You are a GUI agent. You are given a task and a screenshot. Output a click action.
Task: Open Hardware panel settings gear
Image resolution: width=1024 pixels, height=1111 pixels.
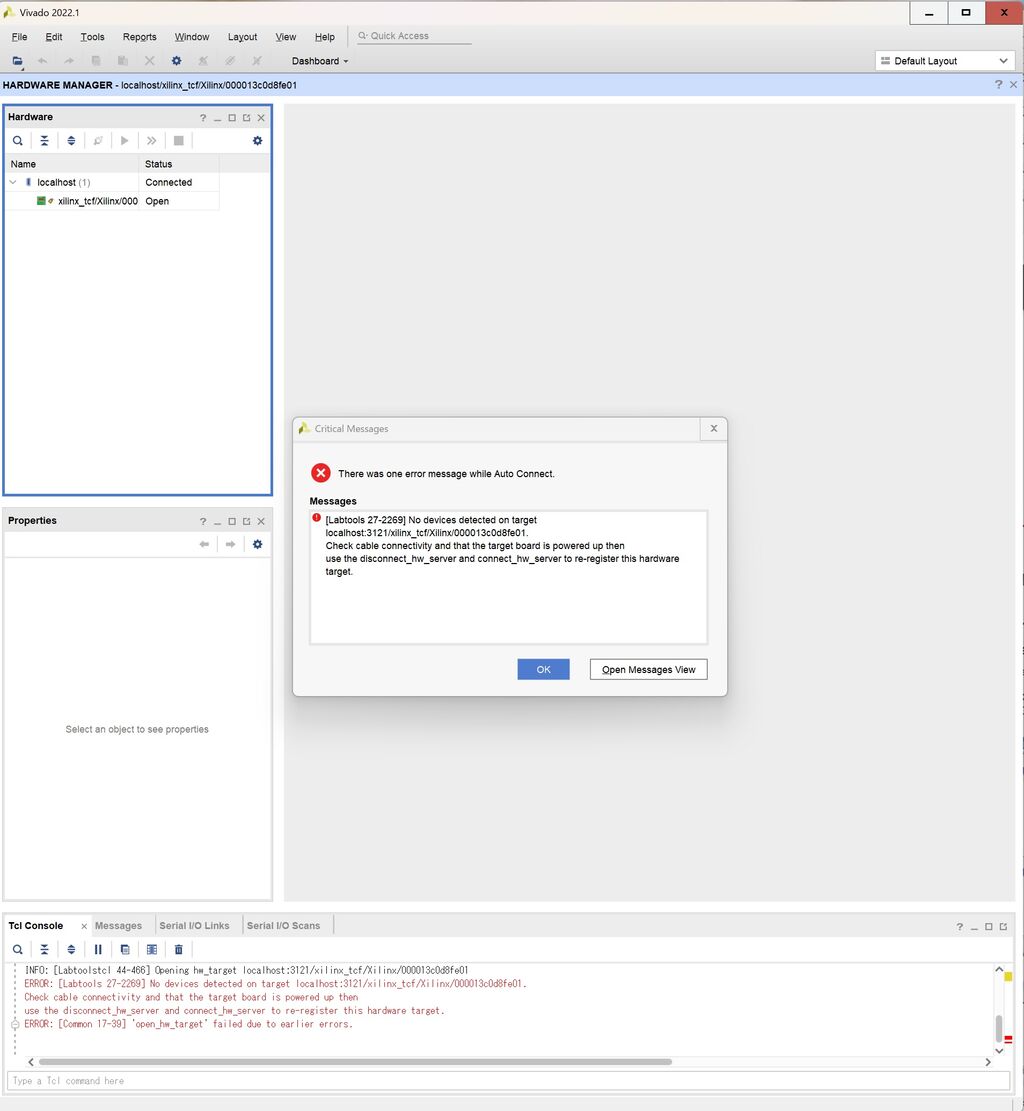257,140
